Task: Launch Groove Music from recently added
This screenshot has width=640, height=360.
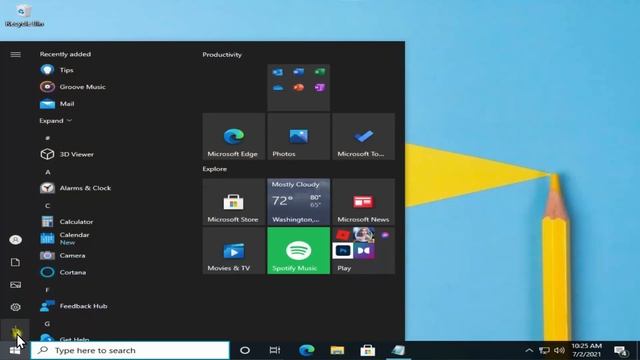Action: point(73,87)
